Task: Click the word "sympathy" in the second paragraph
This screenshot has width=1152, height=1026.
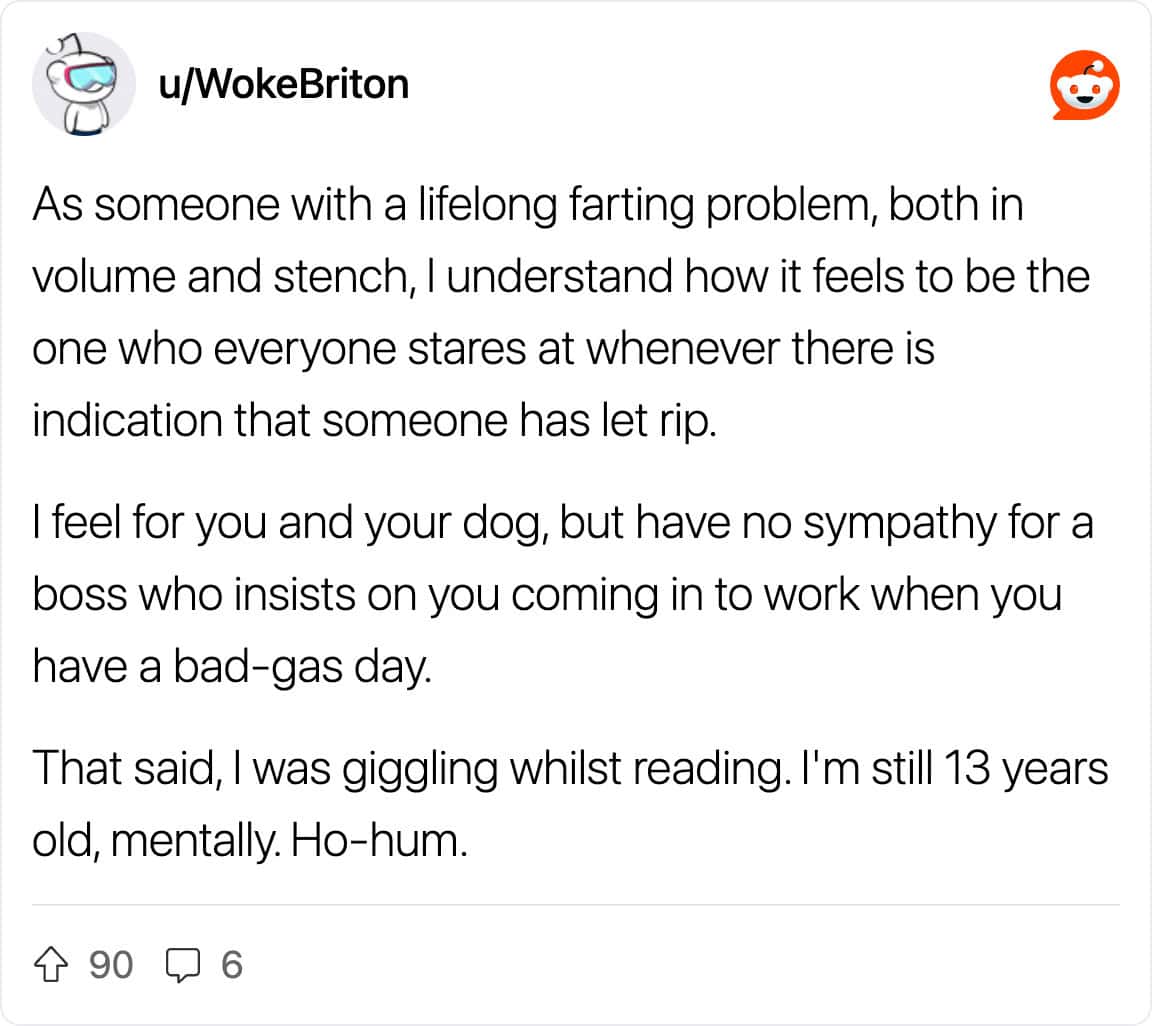Action: click(x=899, y=524)
